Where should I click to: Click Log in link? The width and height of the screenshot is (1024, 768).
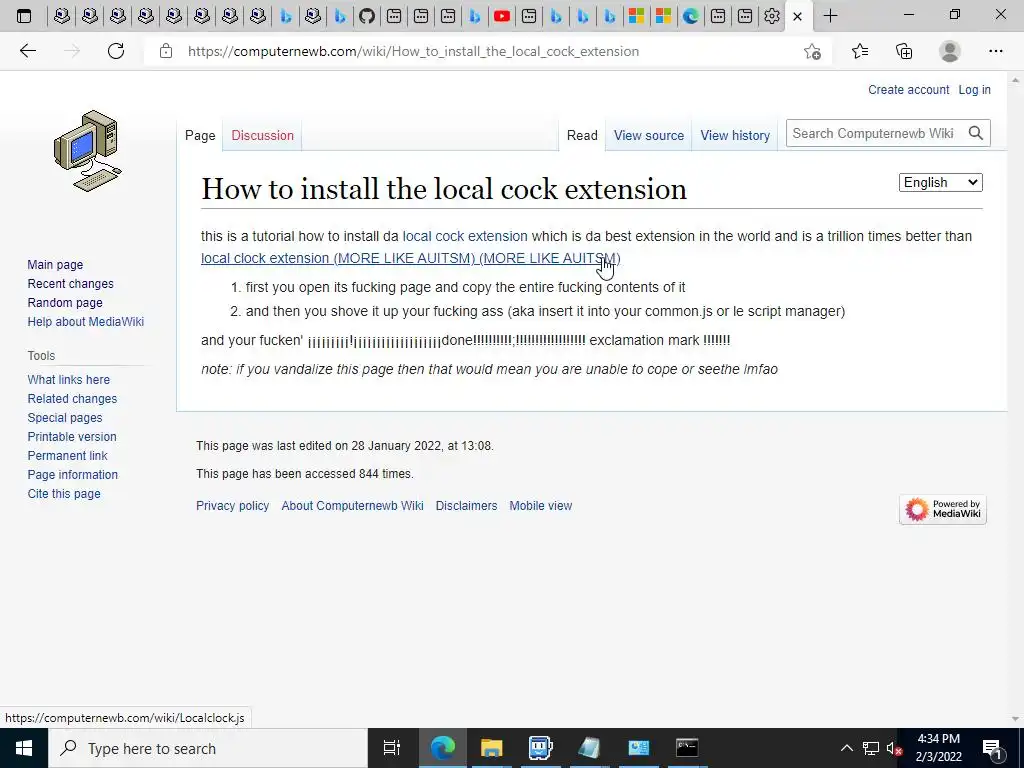pyautogui.click(x=974, y=89)
